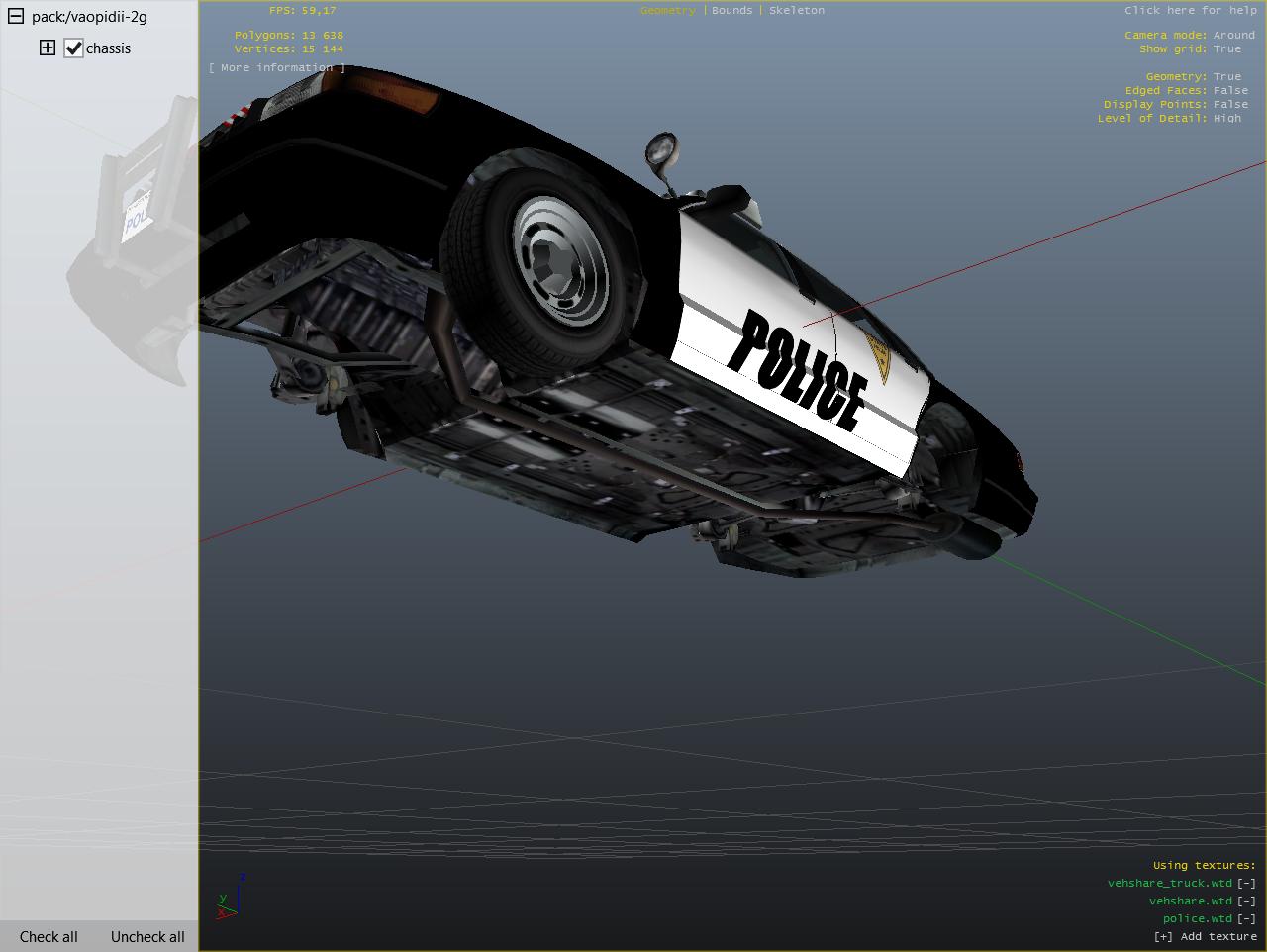Collapse the pack:/vaopidii-2g tree root
Viewport: 1267px width, 952px height.
(16, 16)
